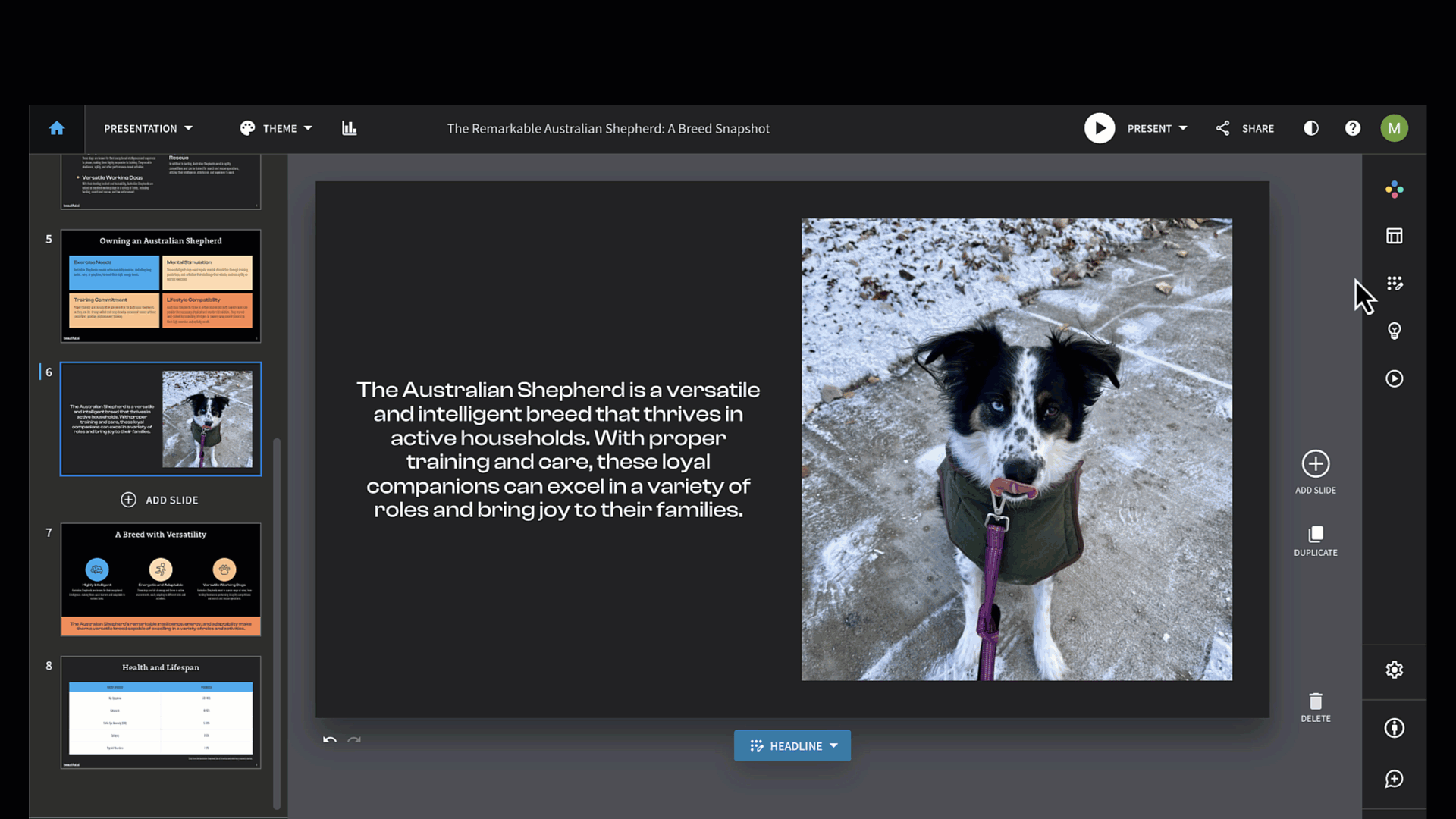
Task: Click the SHARE button
Action: 1244,128
